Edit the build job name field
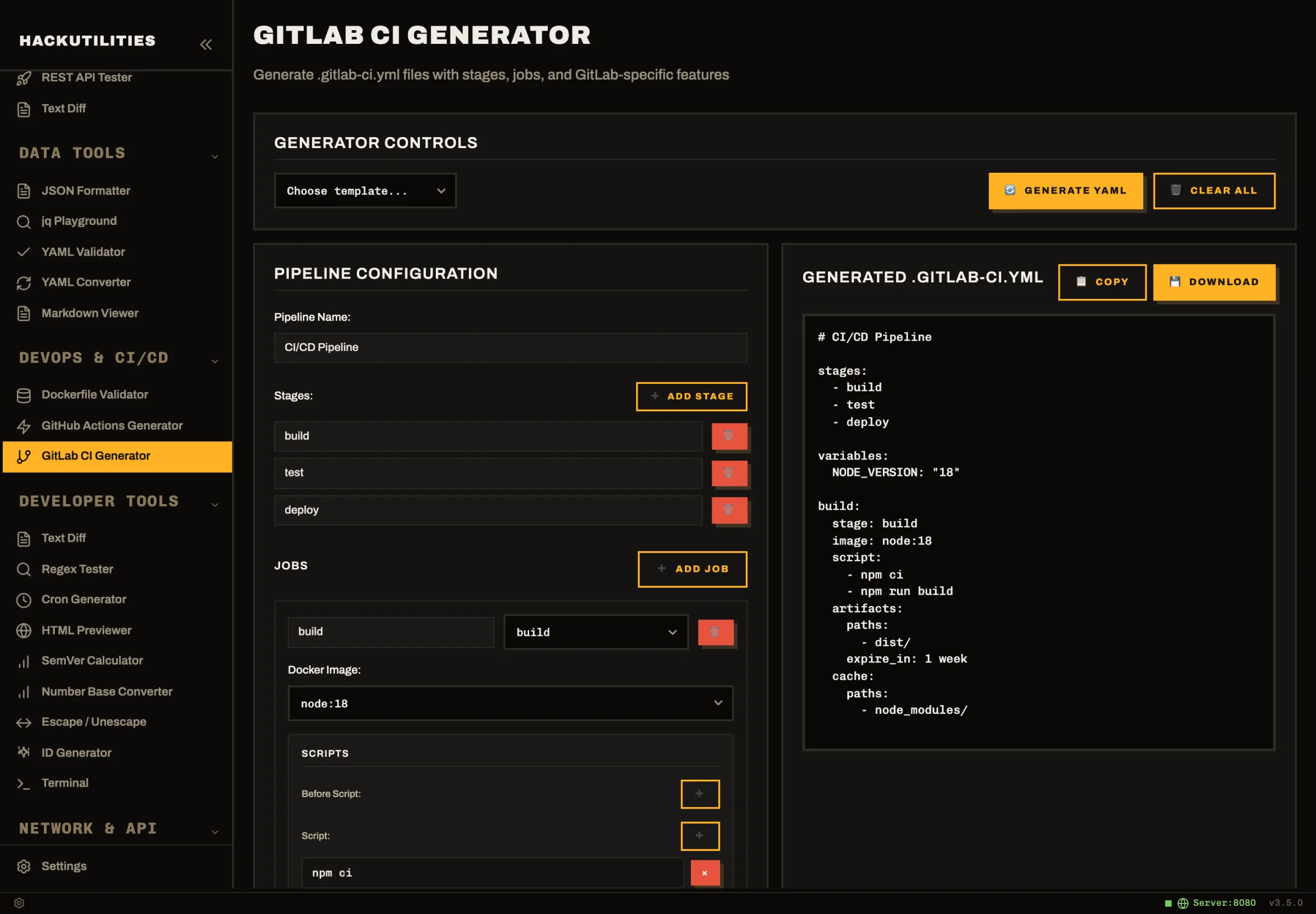1316x914 pixels. [390, 632]
